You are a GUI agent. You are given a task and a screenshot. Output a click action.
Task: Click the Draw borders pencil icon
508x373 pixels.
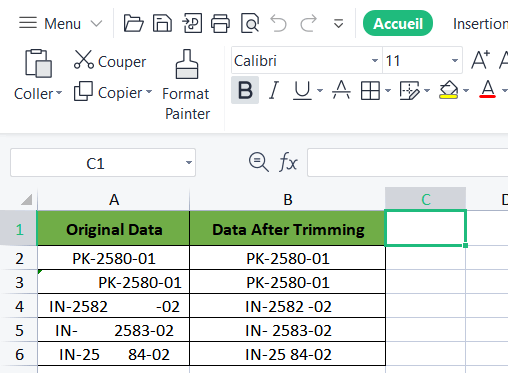coord(409,90)
